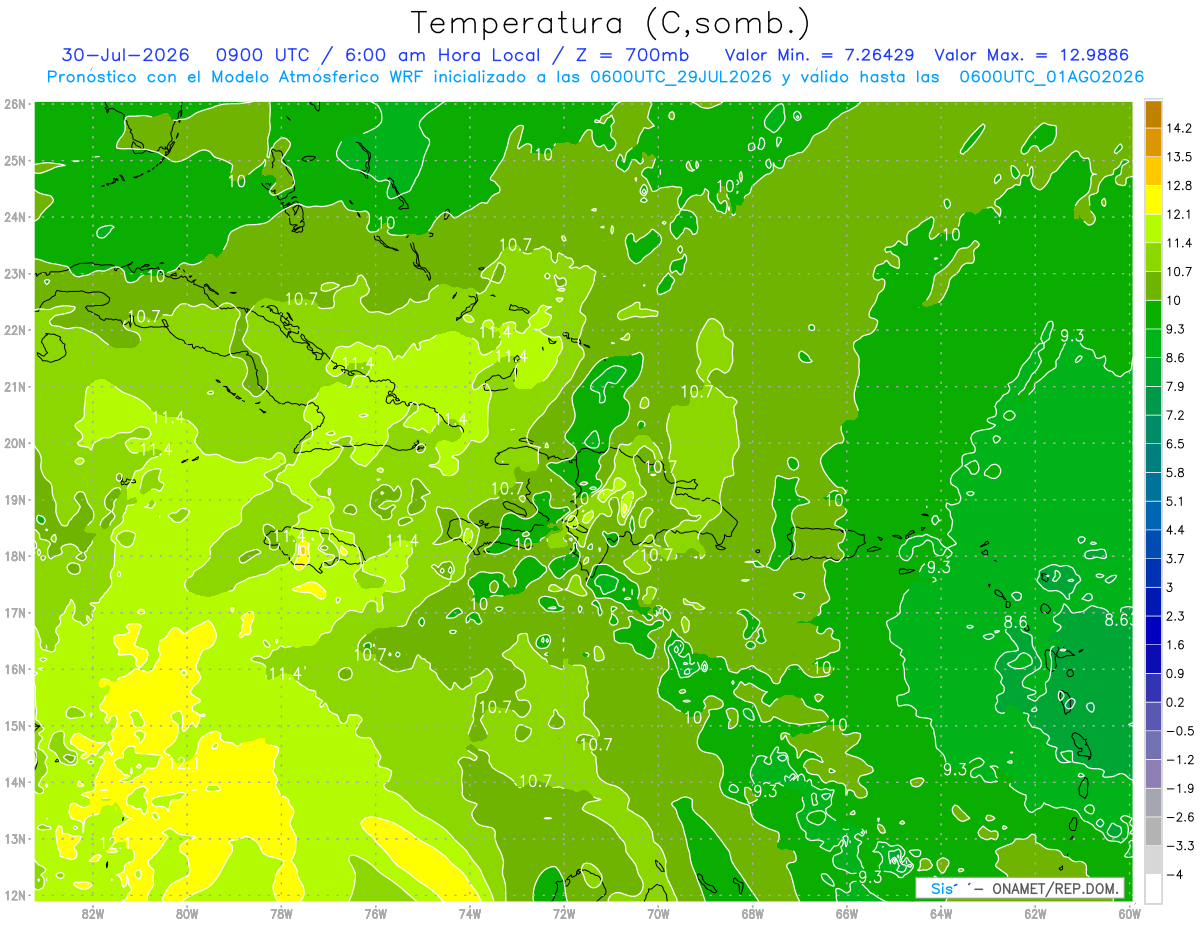Click the 17N latitude label
The image size is (1200, 927).
pyautogui.click(x=15, y=612)
